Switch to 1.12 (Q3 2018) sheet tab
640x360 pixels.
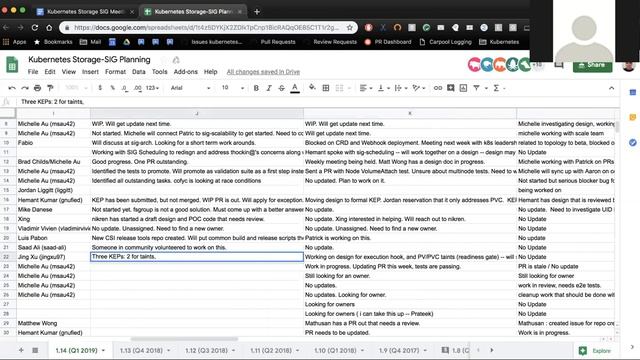coord(207,351)
